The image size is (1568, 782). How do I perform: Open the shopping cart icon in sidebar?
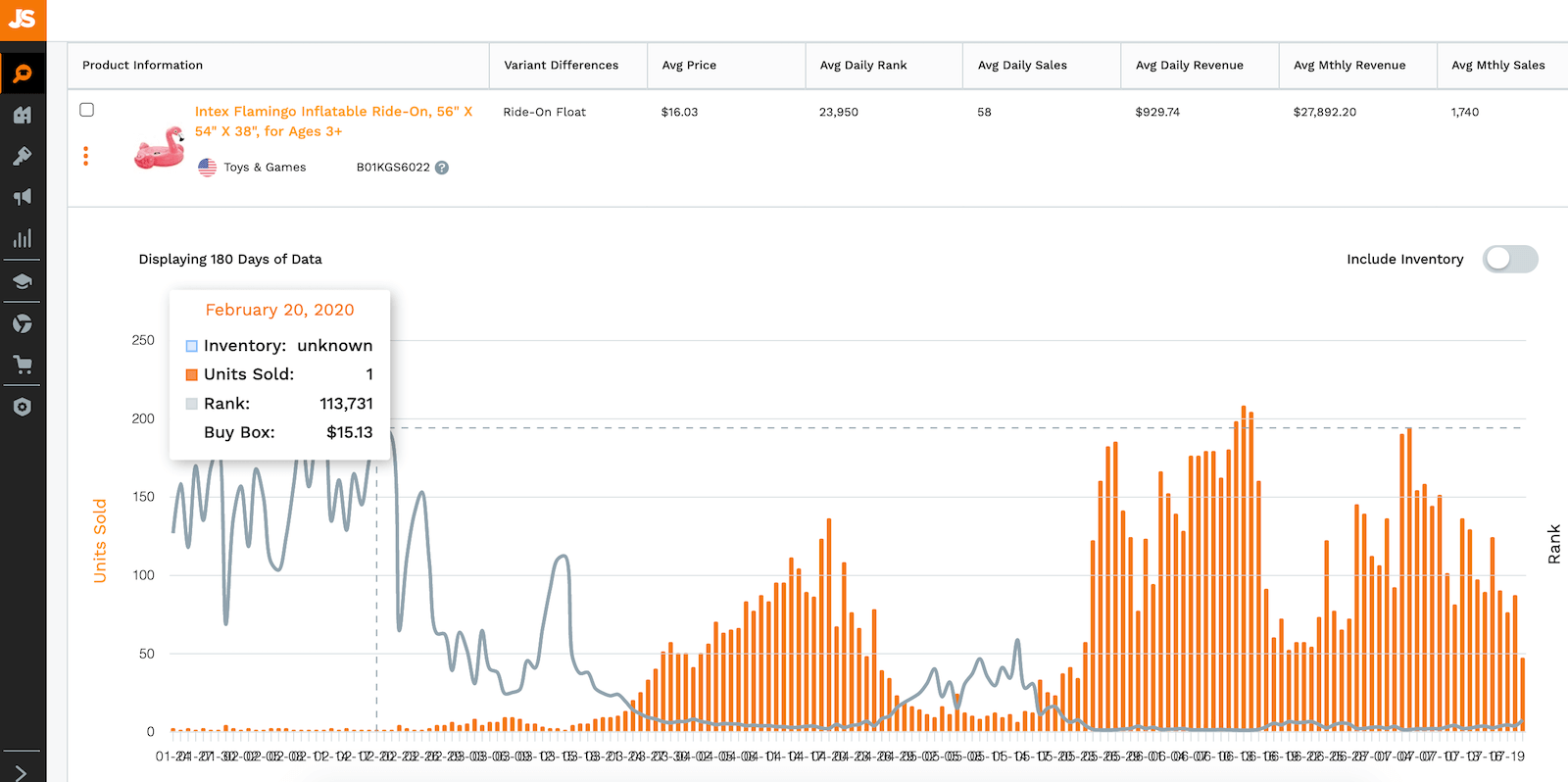23,366
